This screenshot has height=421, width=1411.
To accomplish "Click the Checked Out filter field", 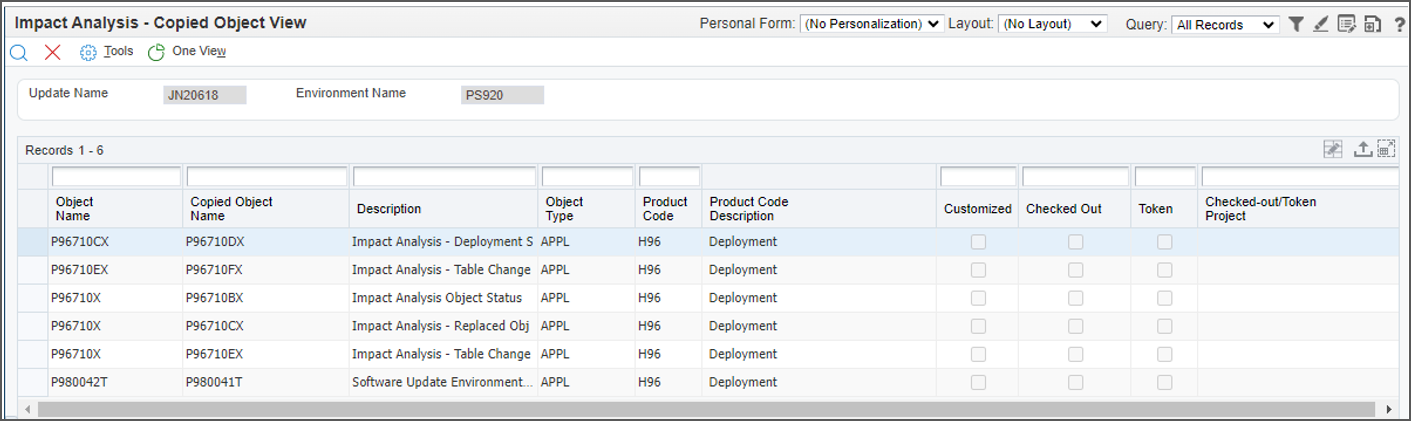I will click(1075, 177).
